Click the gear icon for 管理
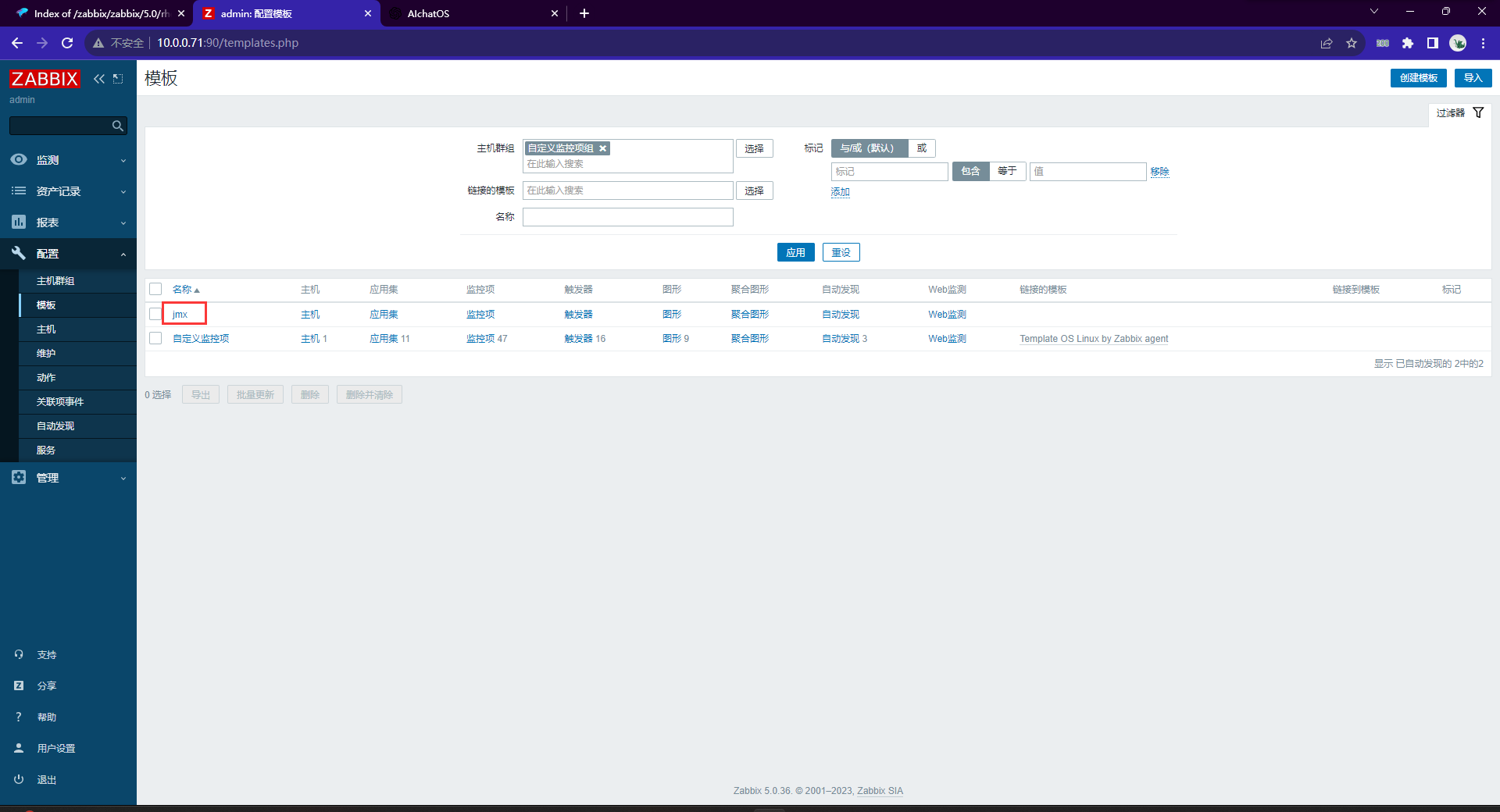 click(x=19, y=477)
